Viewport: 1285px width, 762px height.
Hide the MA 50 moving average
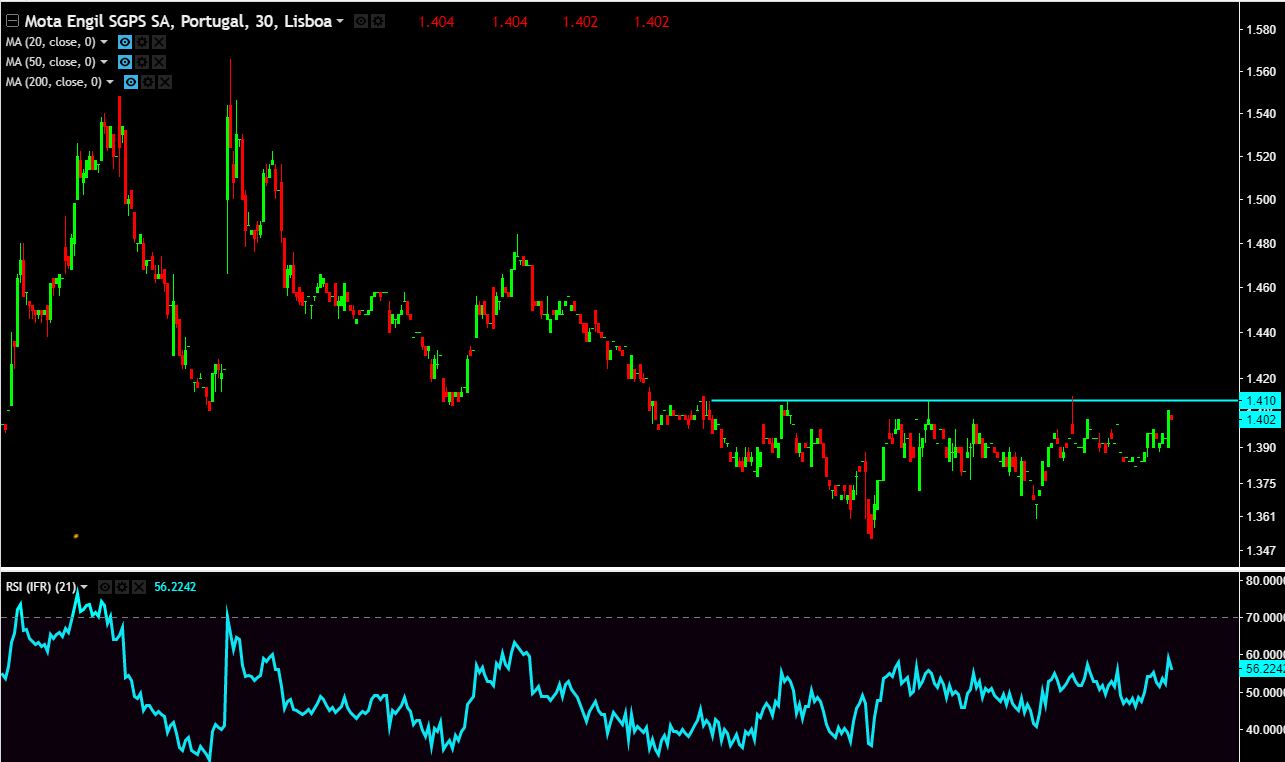point(125,62)
